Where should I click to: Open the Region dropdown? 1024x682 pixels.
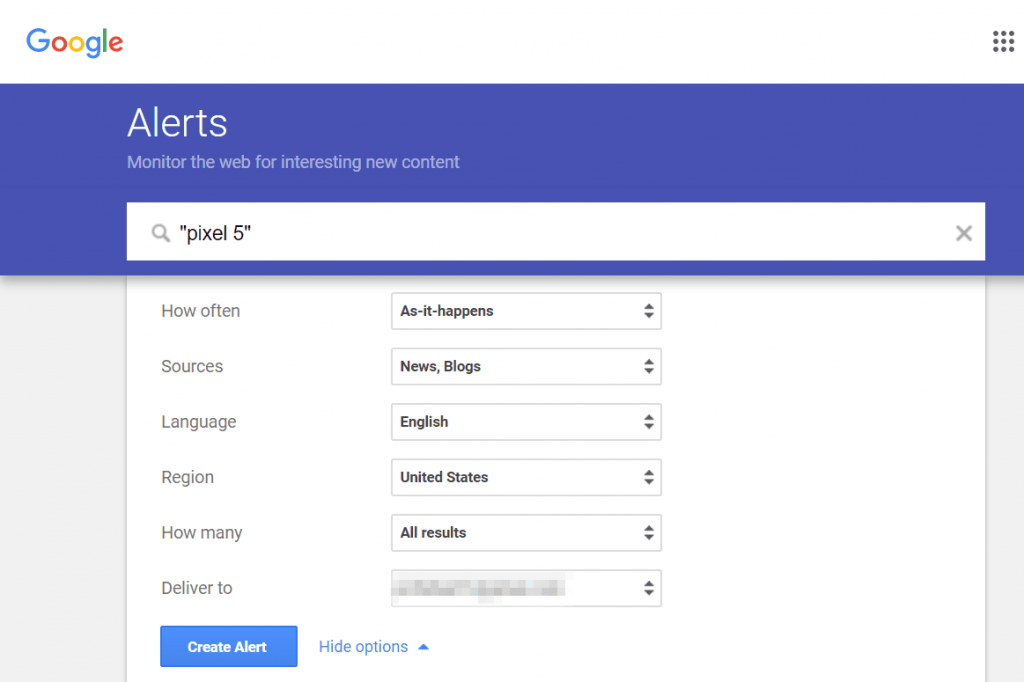click(x=526, y=478)
